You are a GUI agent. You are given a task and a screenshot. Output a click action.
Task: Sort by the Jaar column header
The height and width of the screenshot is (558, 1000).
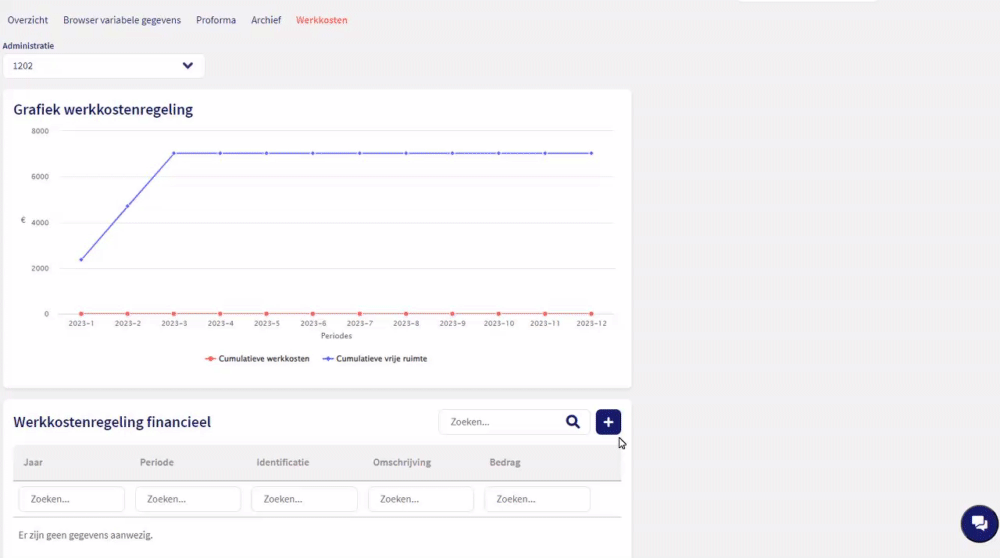click(x=33, y=463)
